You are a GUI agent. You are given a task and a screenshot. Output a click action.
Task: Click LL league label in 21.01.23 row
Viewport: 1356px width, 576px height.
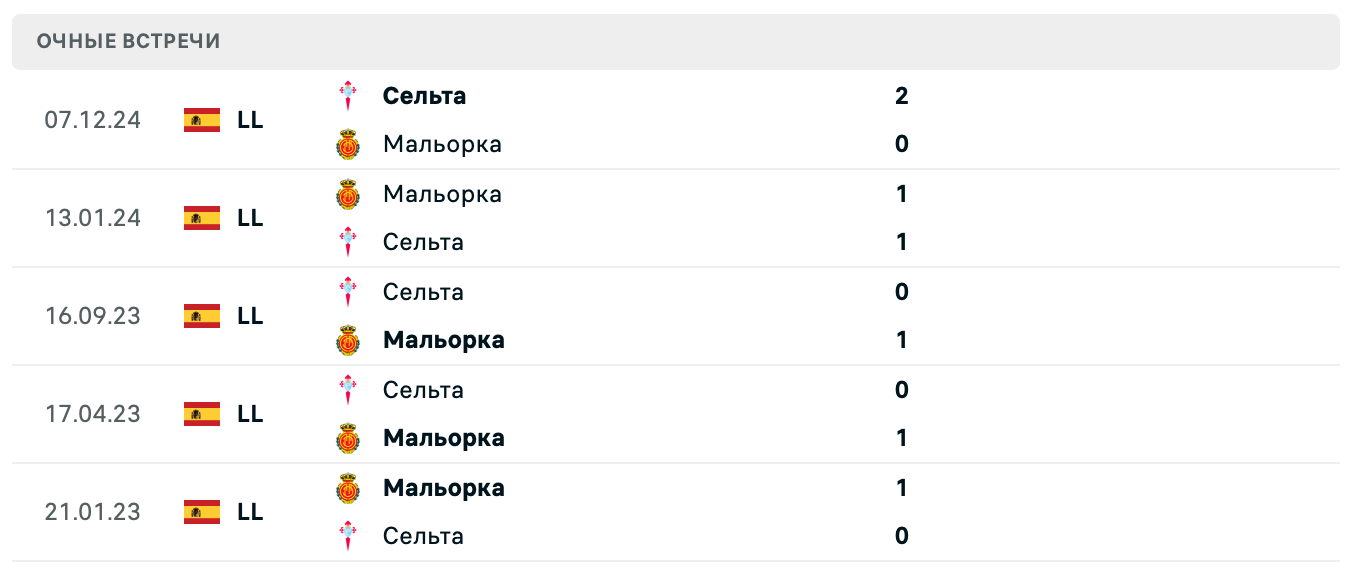[250, 512]
